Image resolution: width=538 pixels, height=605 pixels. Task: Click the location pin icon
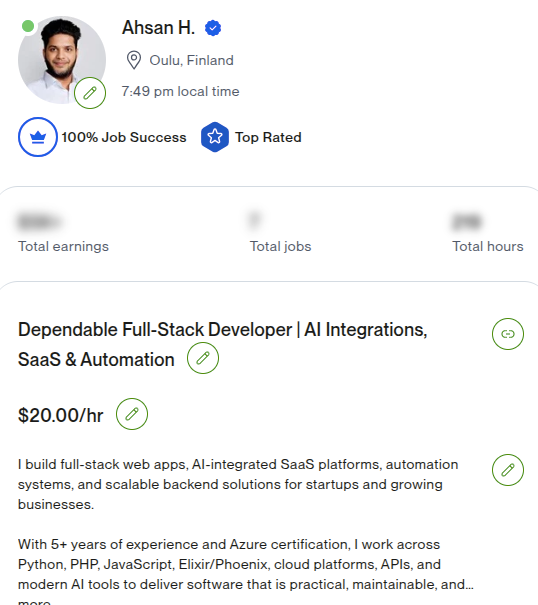tap(134, 60)
